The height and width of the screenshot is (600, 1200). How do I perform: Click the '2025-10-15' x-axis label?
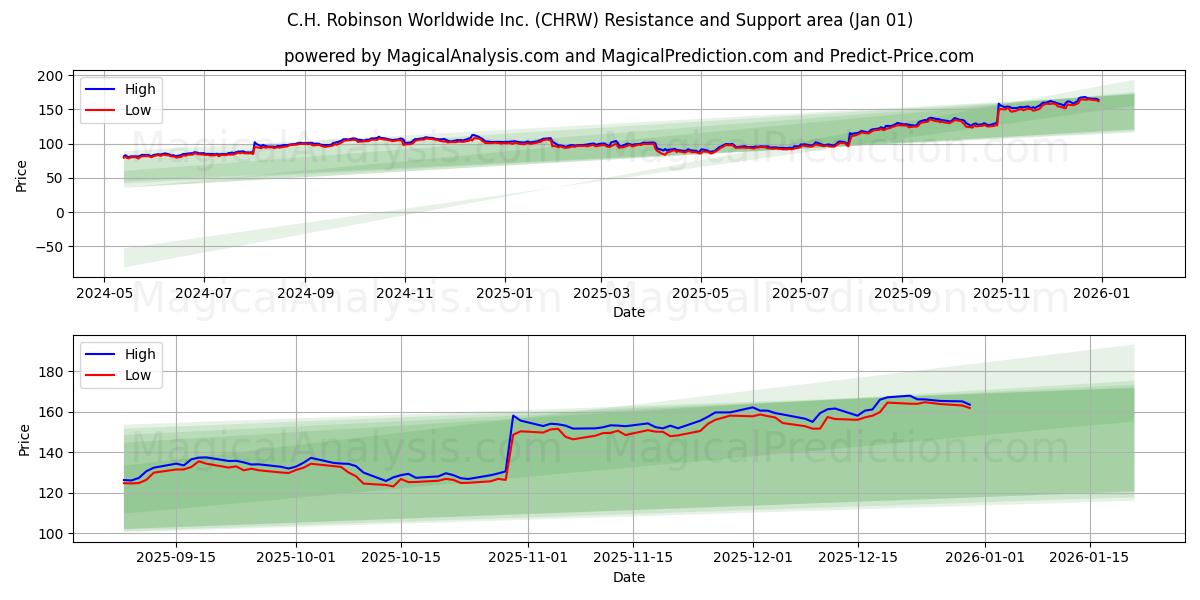[x=401, y=558]
